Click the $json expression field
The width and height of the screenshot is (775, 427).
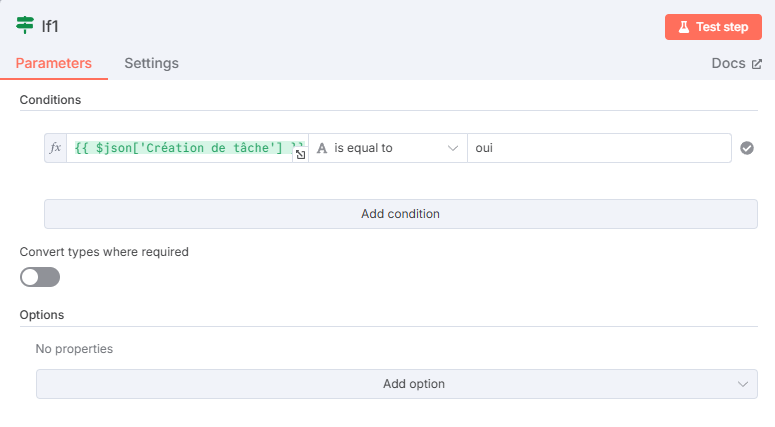(x=187, y=148)
